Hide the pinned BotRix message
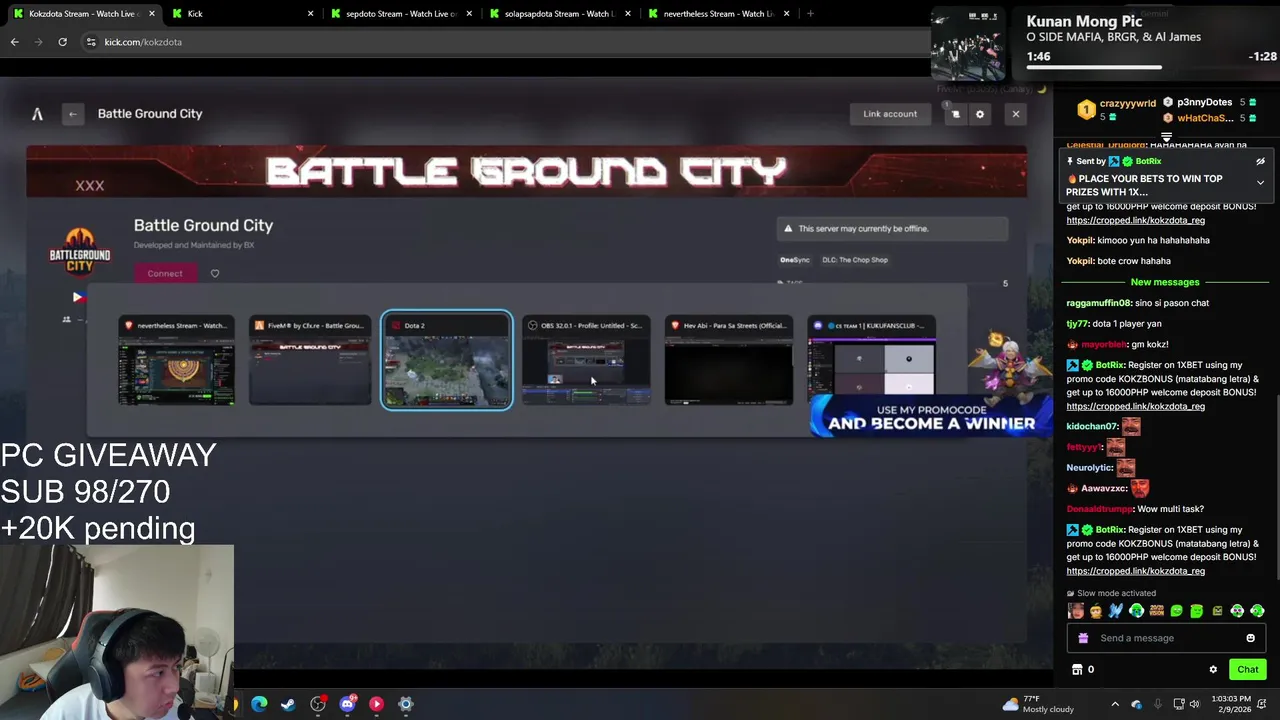This screenshot has width=1280, height=720. pos(1260,161)
